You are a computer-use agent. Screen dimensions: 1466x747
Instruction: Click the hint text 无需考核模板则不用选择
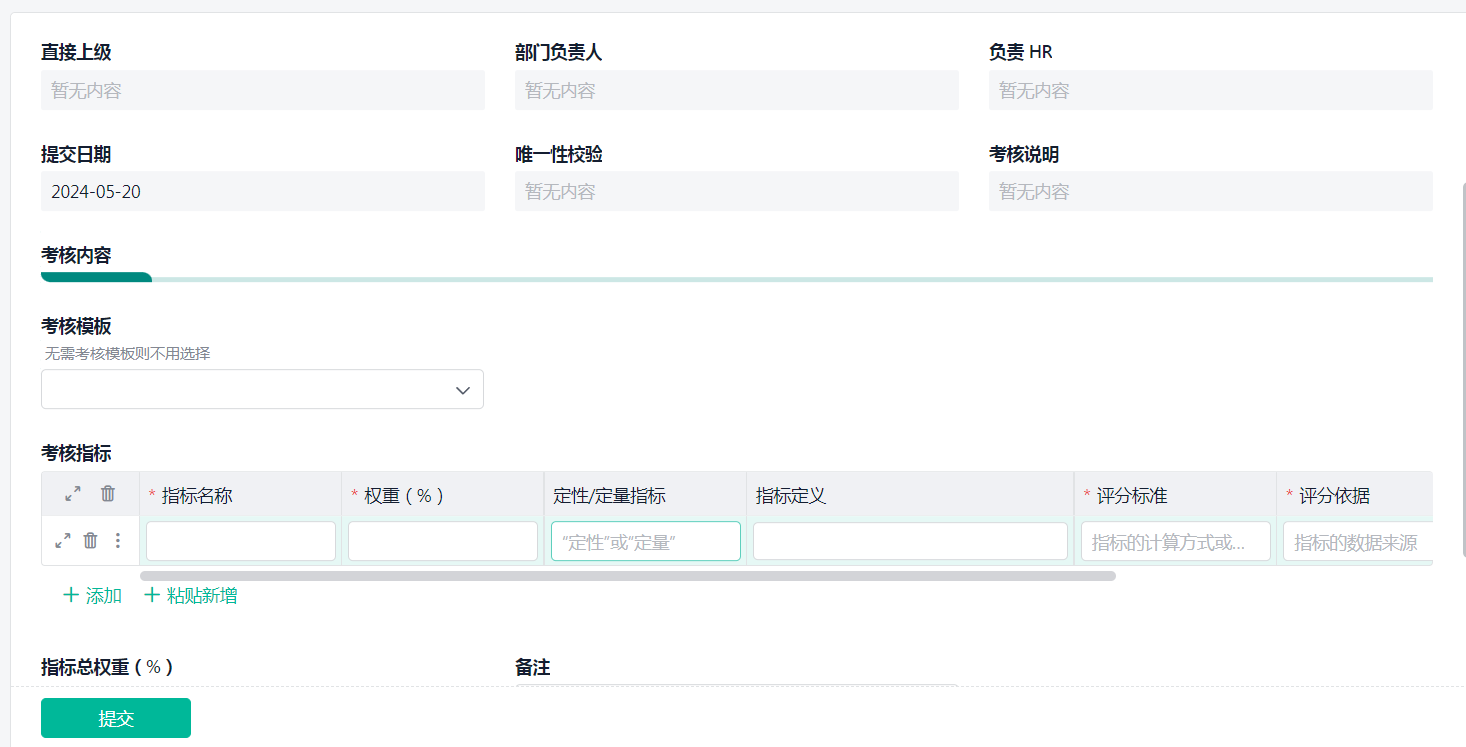[128, 353]
